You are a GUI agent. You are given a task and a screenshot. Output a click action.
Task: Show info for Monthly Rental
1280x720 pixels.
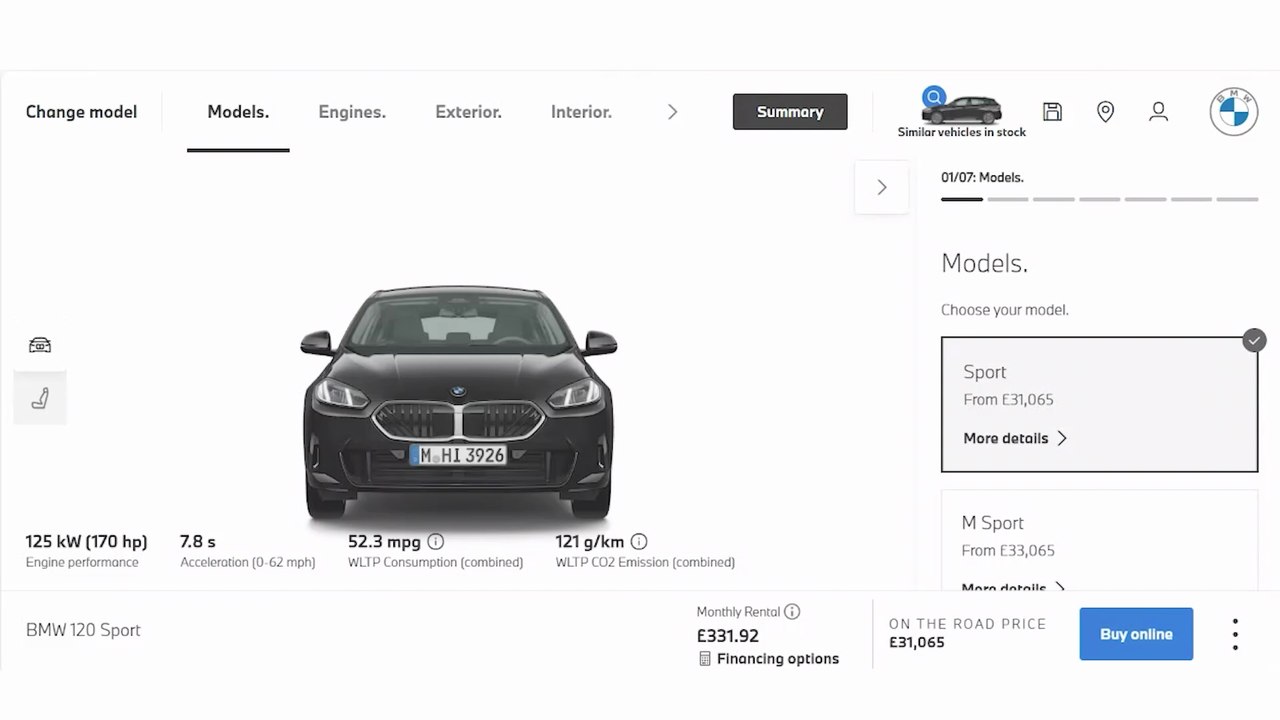(792, 611)
